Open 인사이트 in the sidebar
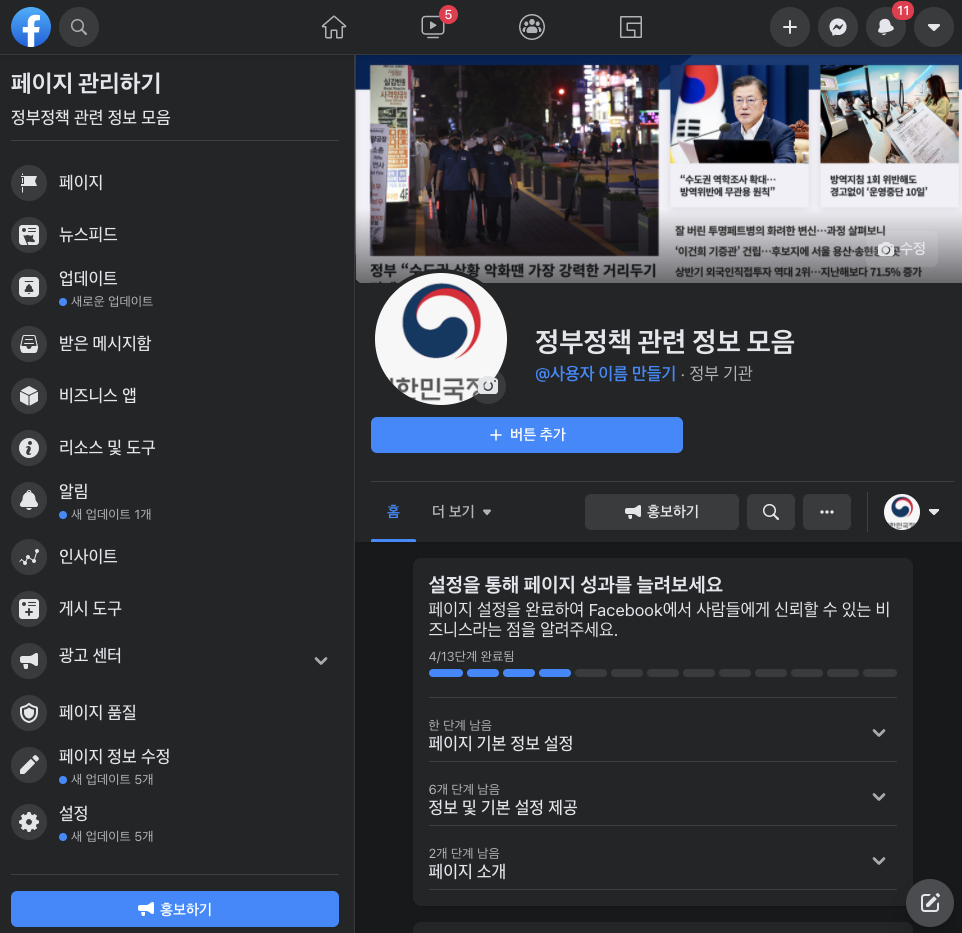This screenshot has width=962, height=933. tap(175, 556)
